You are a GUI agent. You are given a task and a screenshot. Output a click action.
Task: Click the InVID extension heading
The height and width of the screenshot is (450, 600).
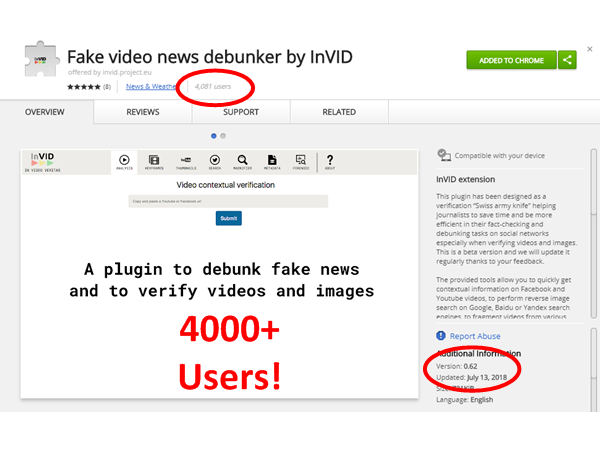pos(465,179)
